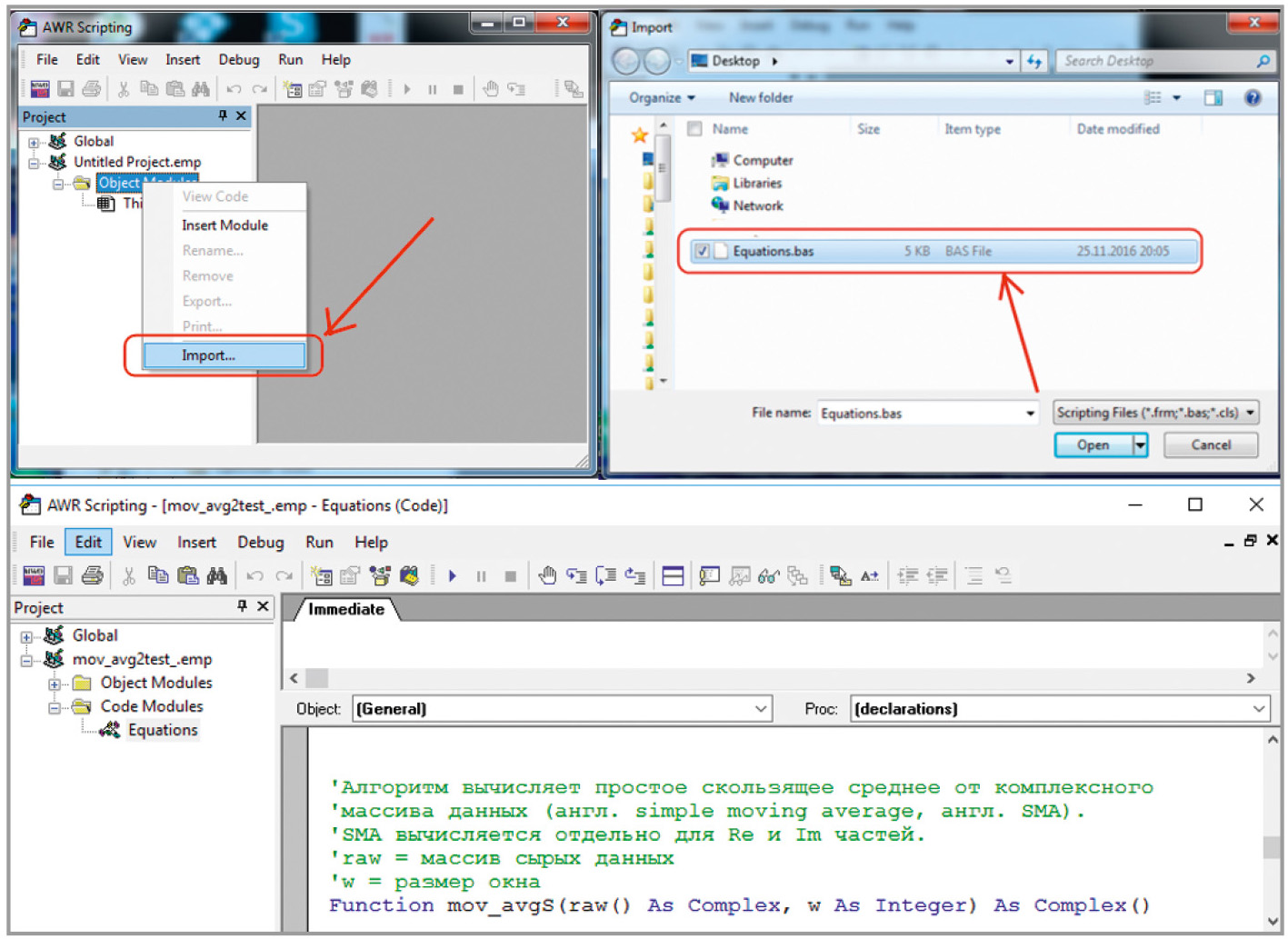Screen dimensions: 1288x939
Task: Click the Open button in Import dialog
Action: pos(1093,445)
